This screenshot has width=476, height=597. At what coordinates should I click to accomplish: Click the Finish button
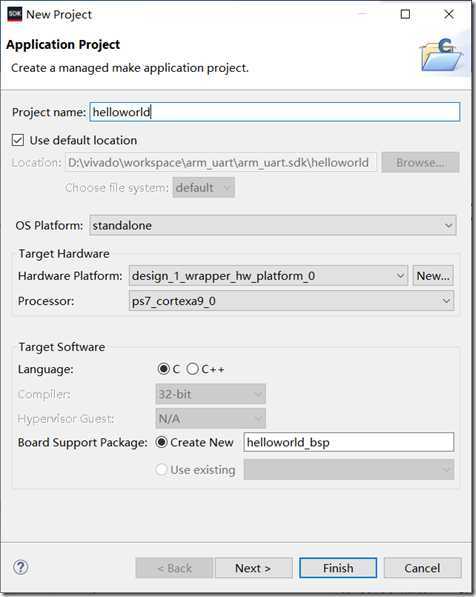338,568
